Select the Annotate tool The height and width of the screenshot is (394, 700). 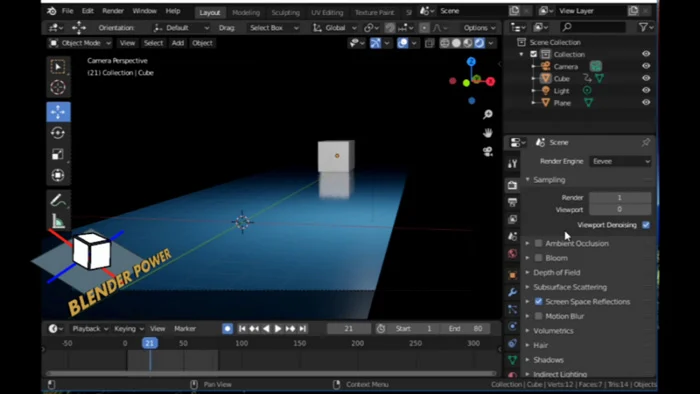click(58, 200)
